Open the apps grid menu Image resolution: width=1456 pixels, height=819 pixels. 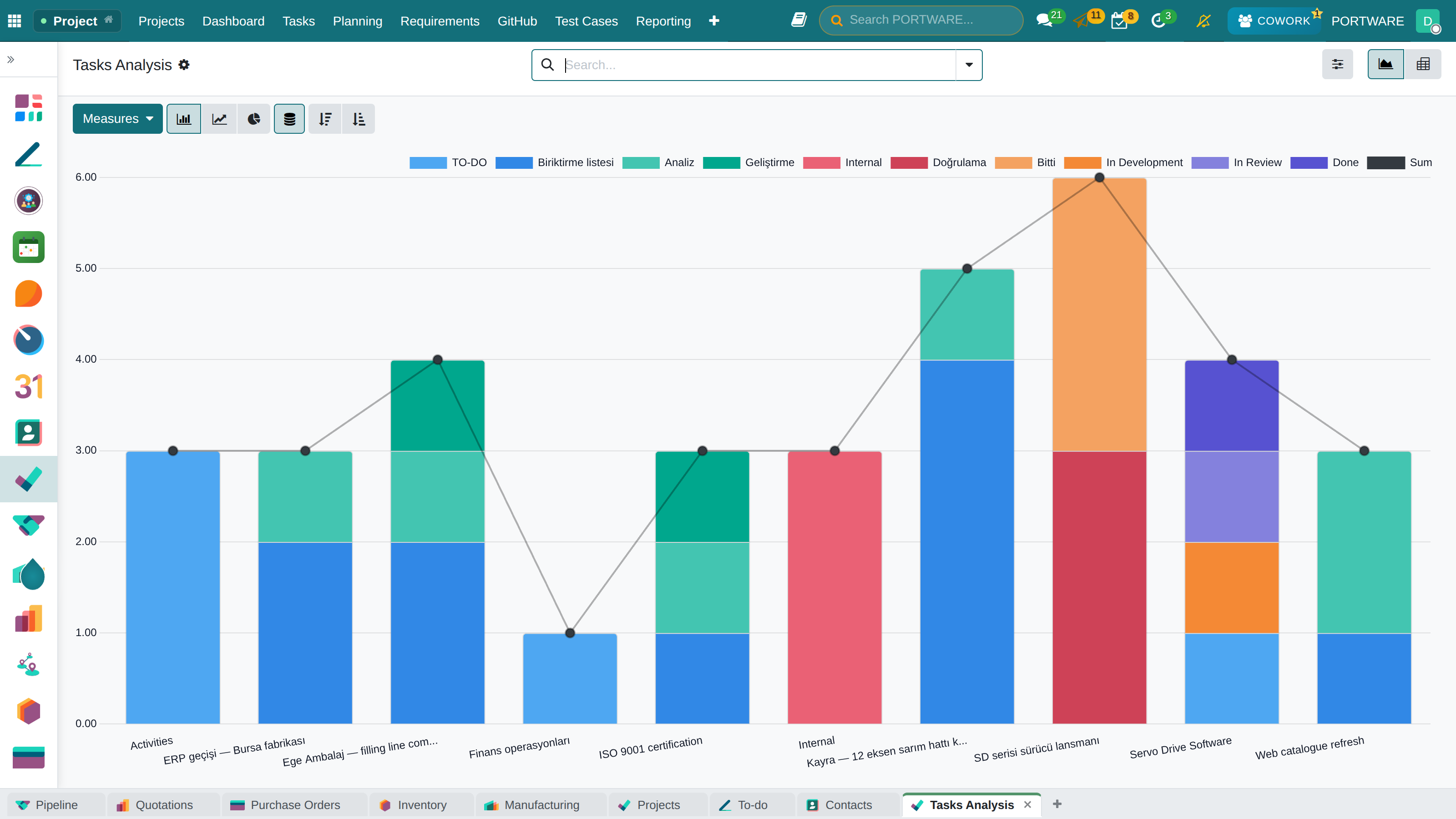(15, 21)
